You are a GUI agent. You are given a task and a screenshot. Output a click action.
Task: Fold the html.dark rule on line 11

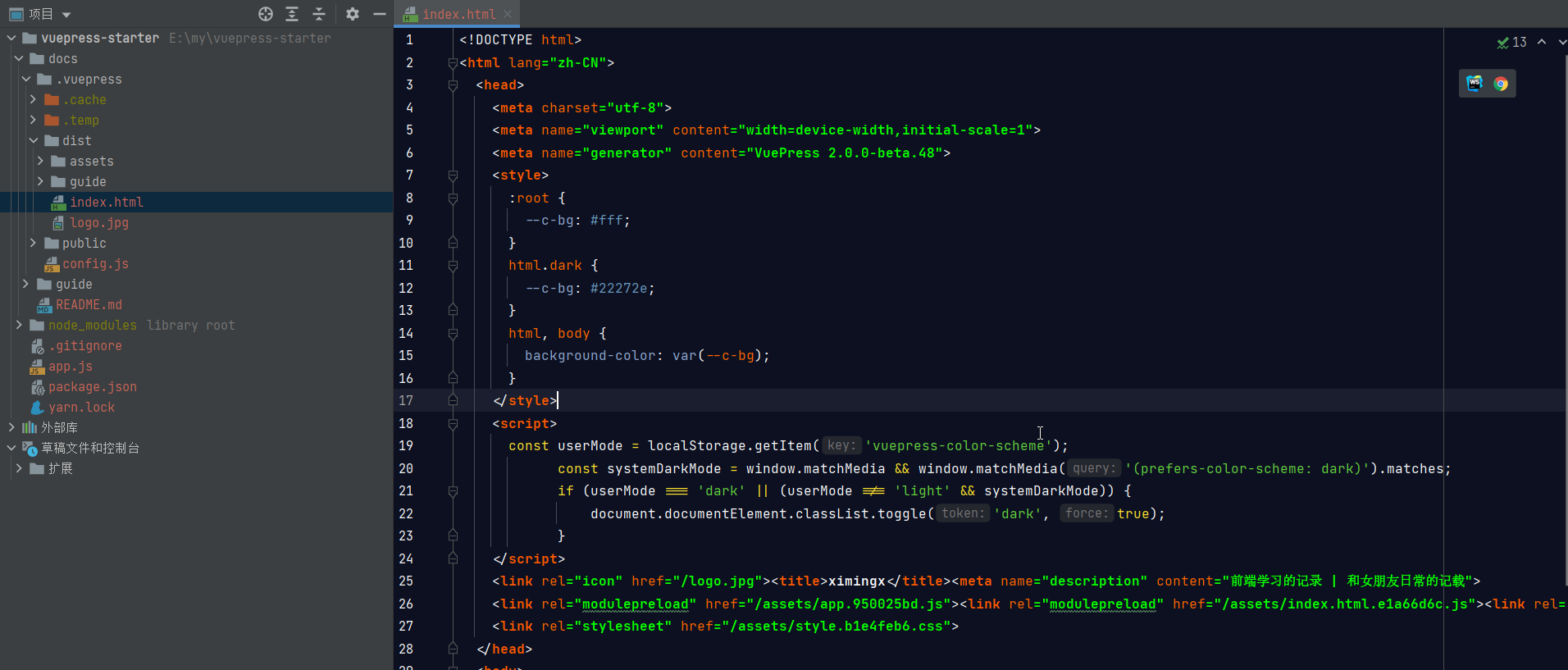(453, 265)
